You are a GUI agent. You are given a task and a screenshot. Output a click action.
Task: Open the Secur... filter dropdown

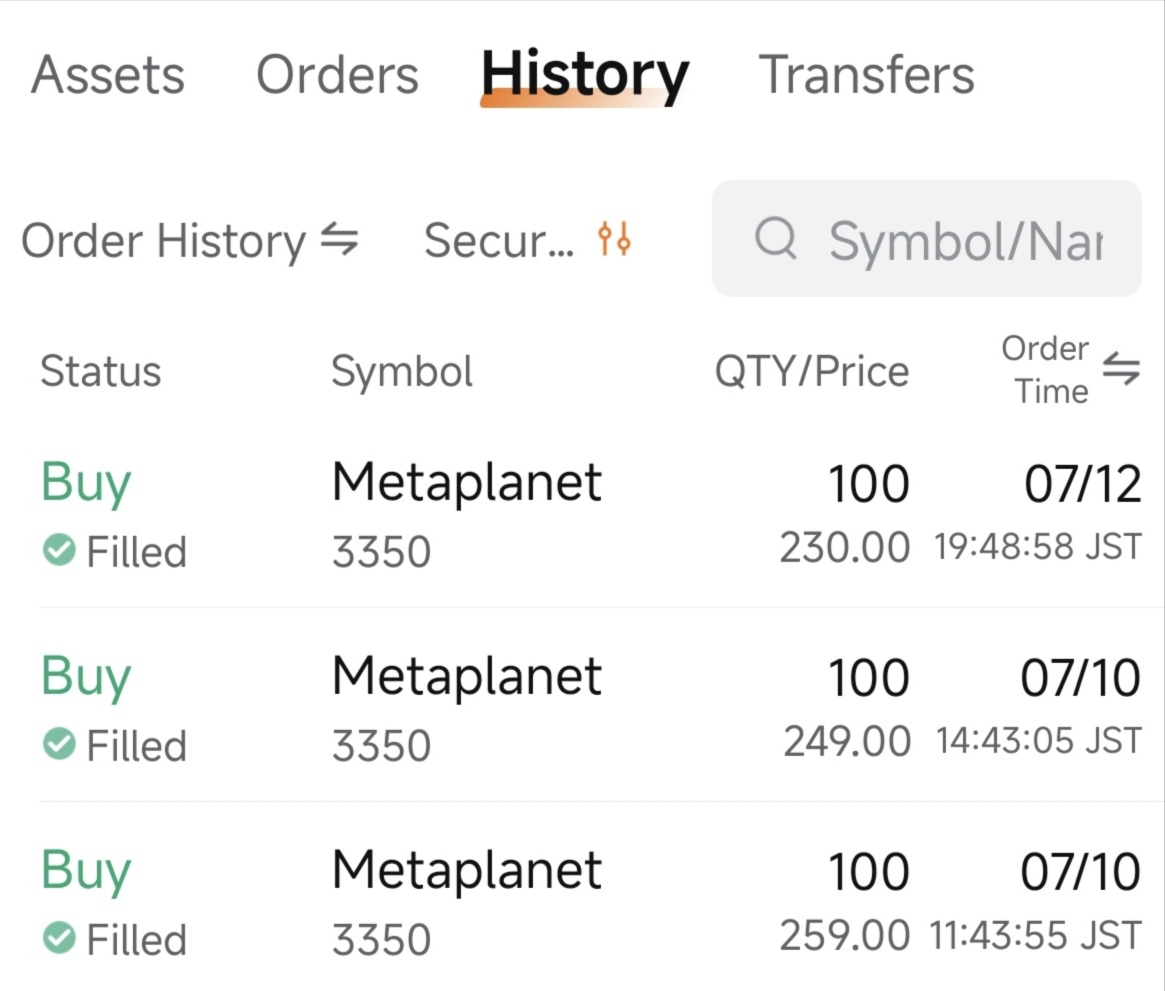point(528,240)
